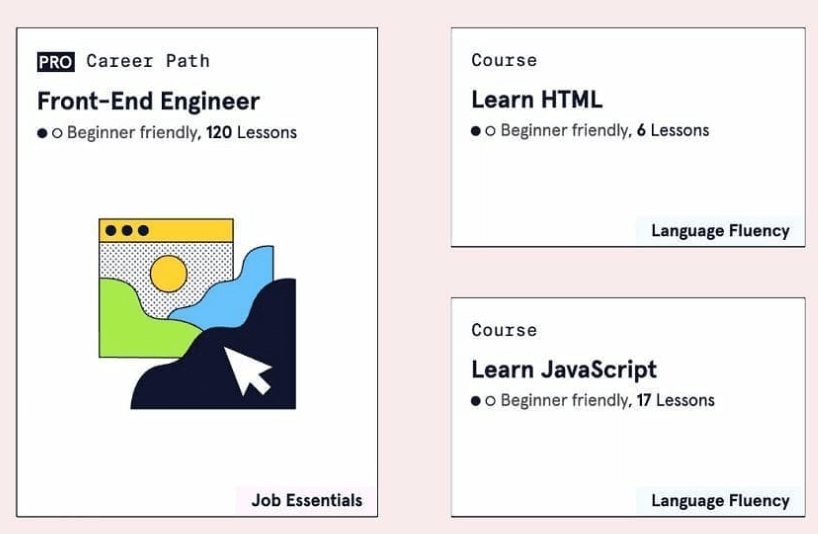Click the Career Path label
The image size is (818, 534).
(x=148, y=61)
